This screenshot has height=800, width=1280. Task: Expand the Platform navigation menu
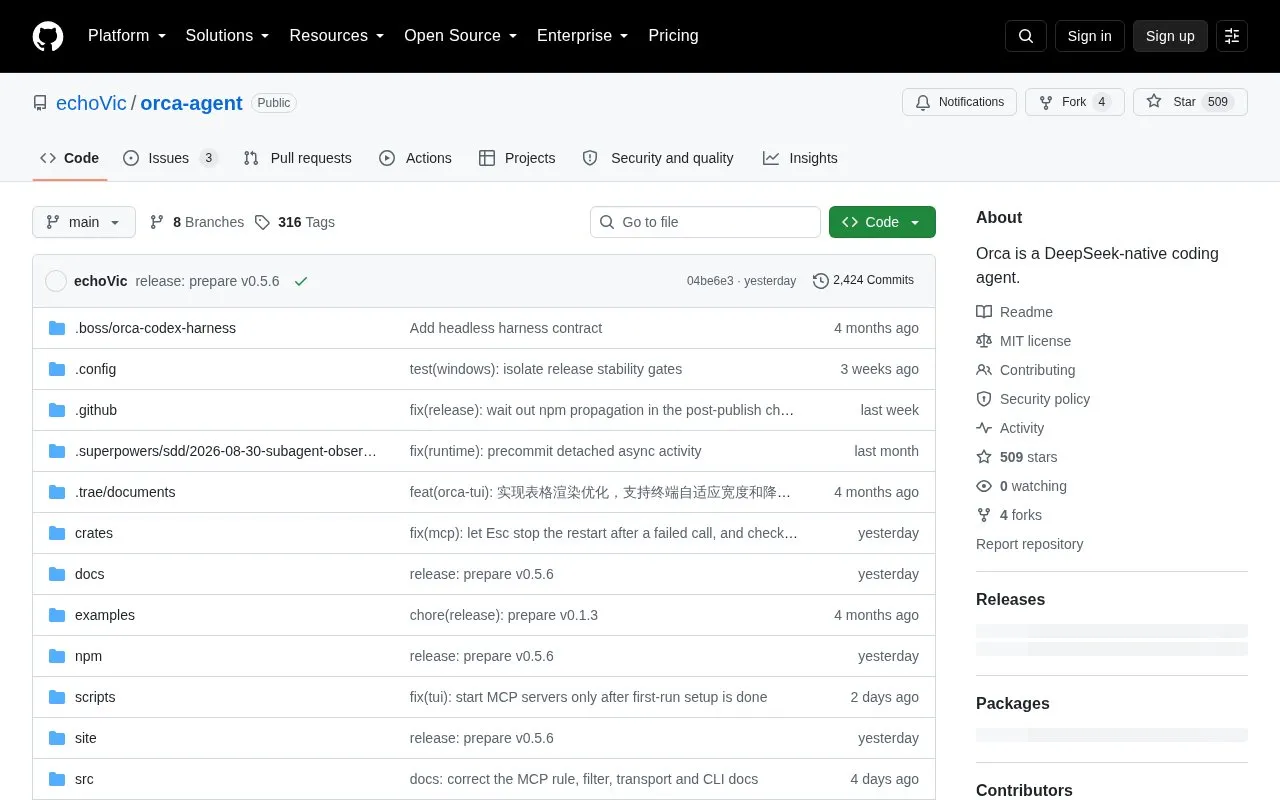click(x=127, y=36)
